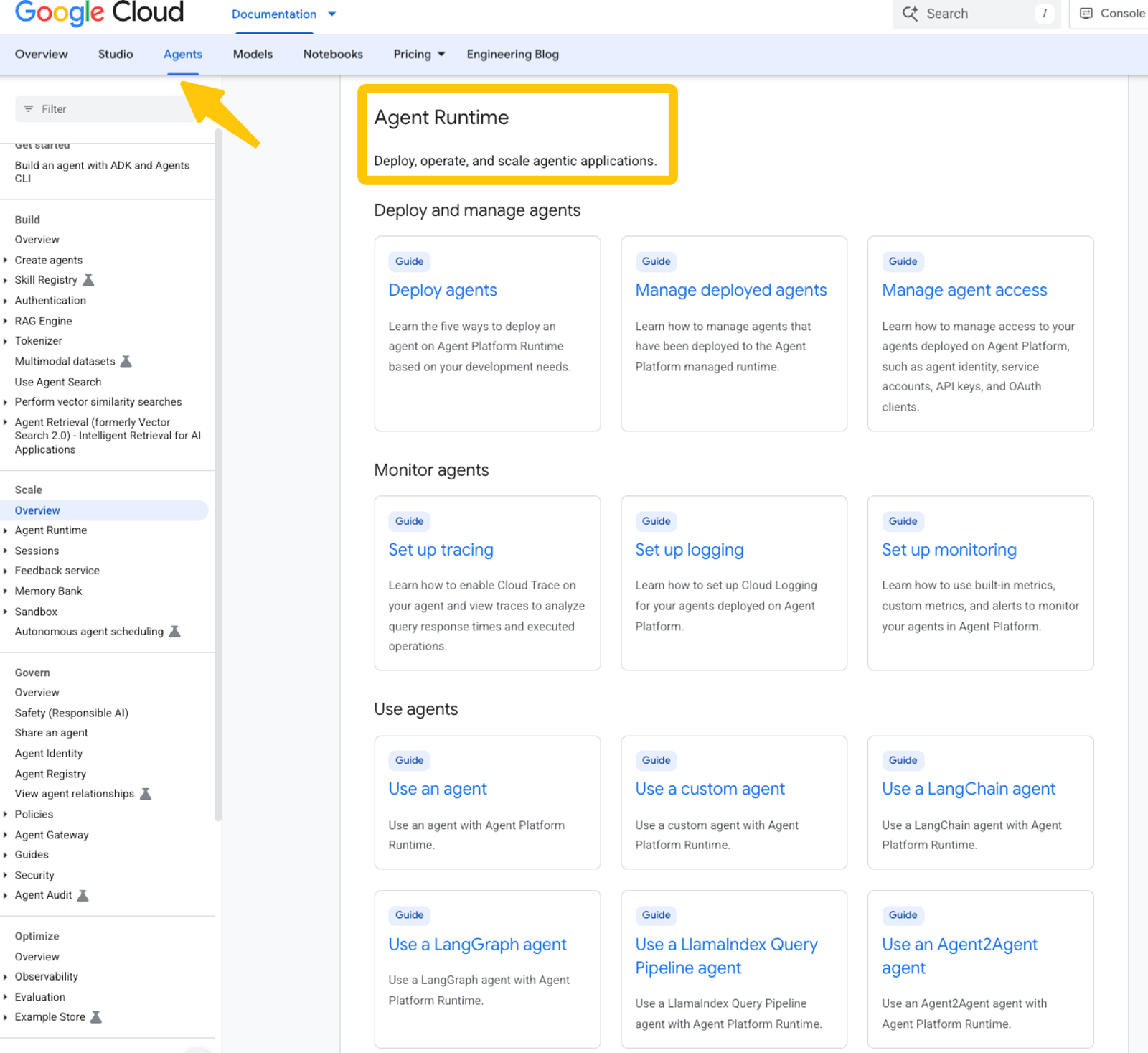Expand RAG Engine in sidebar
The height and width of the screenshot is (1053, 1148).
pos(6,321)
